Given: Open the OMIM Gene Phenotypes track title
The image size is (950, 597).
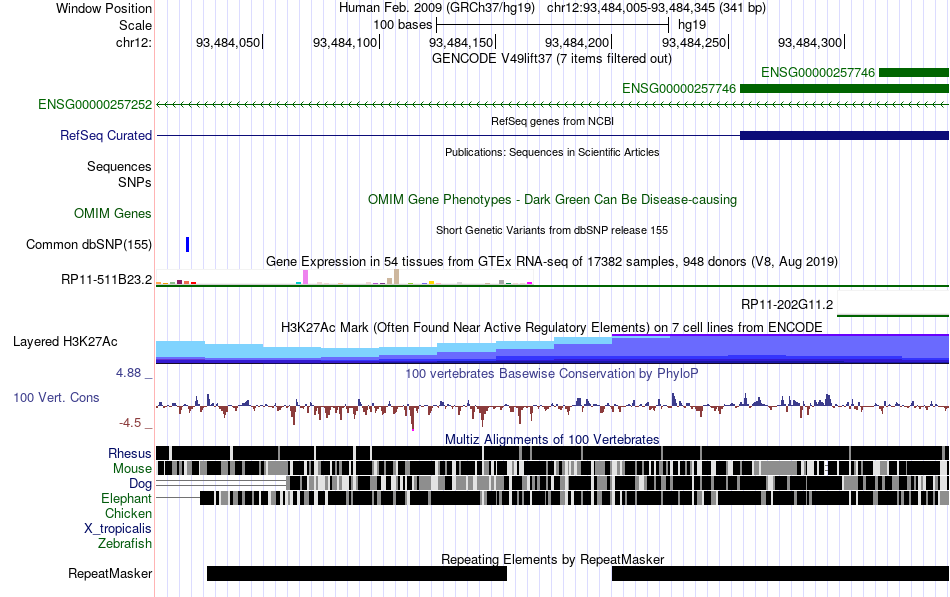Looking at the screenshot, I should point(552,199).
